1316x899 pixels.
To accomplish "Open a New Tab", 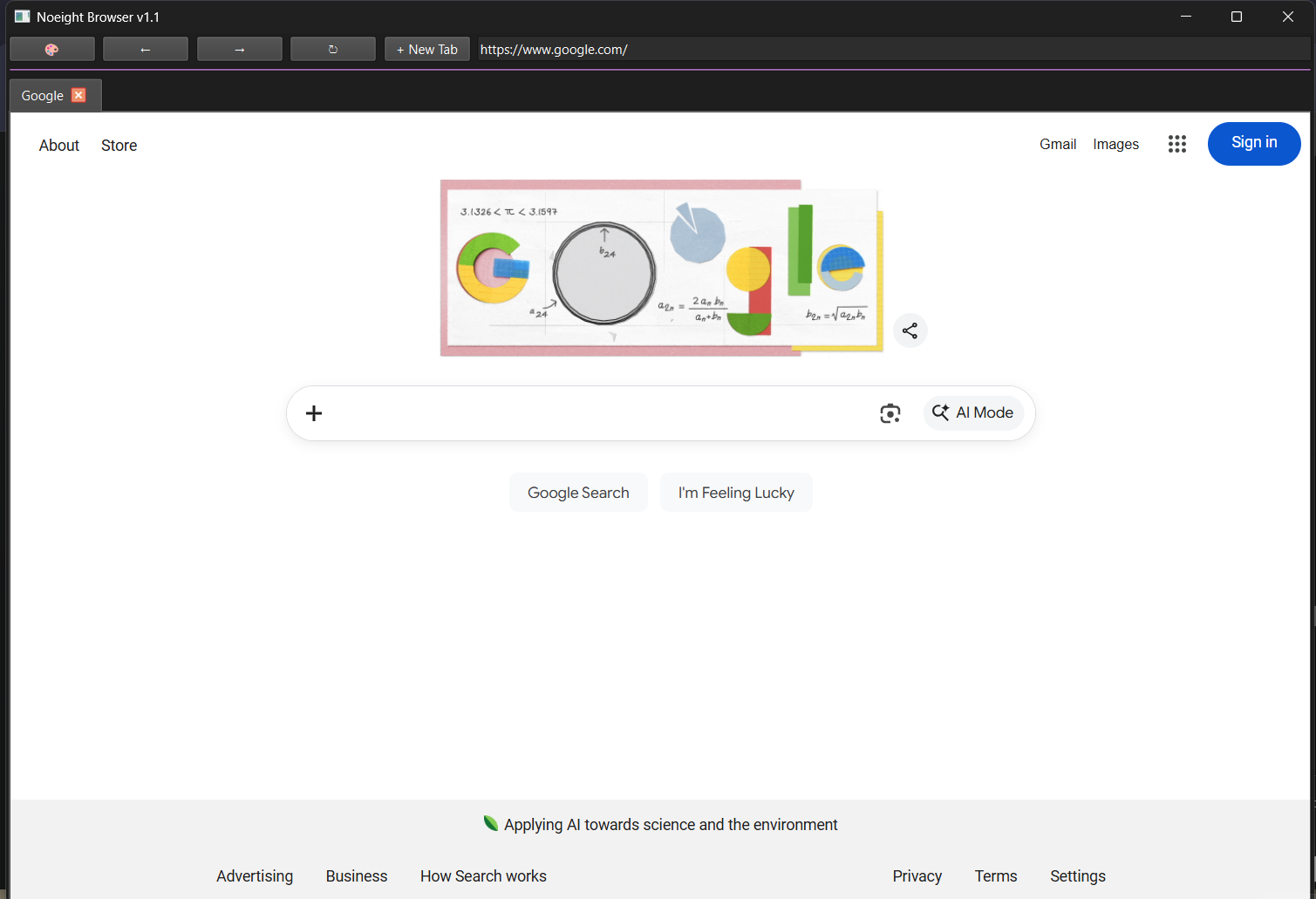I will (x=426, y=49).
